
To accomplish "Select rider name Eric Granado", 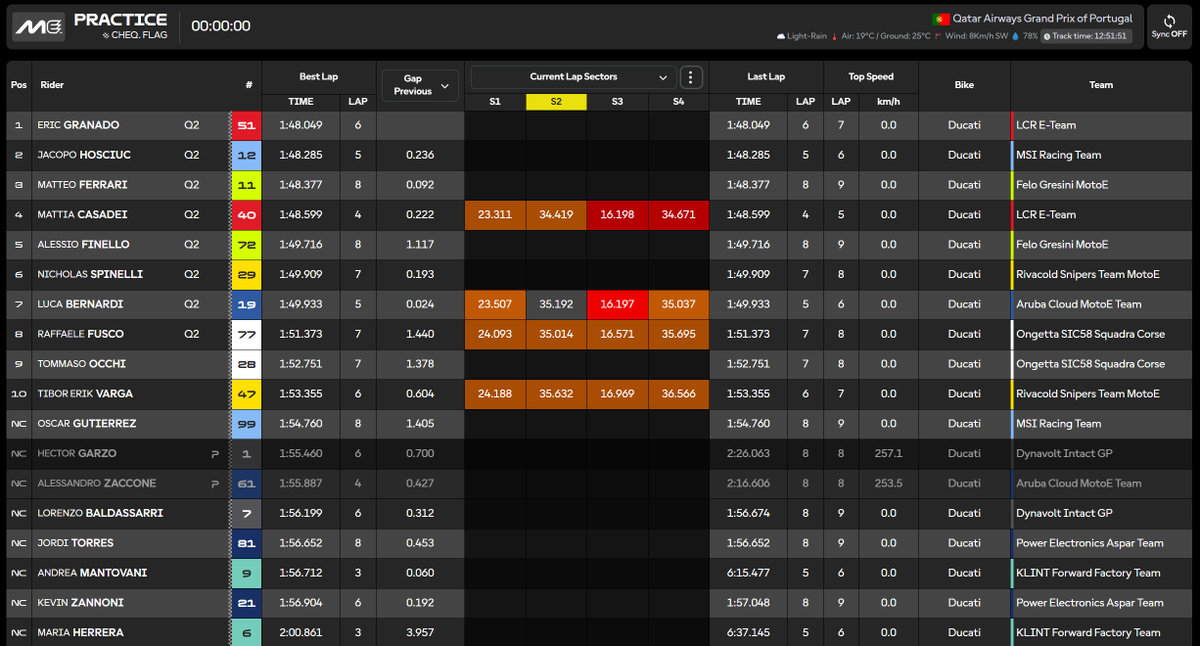I will tap(78, 125).
